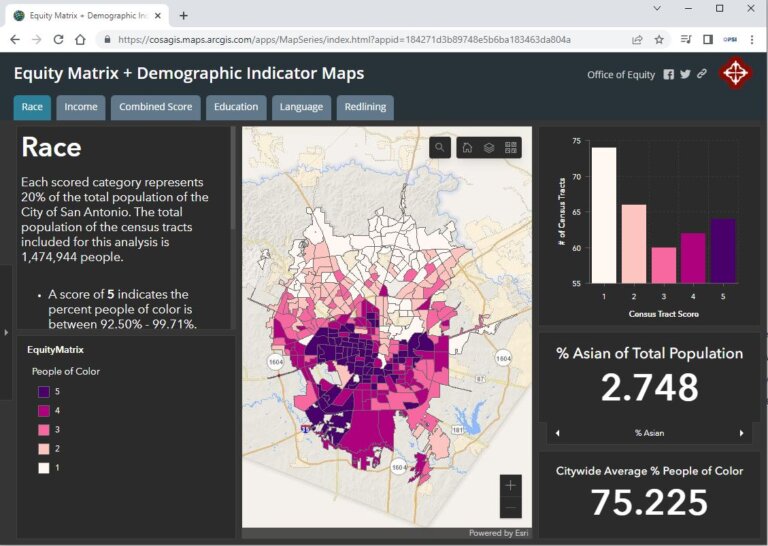Image resolution: width=768 pixels, height=546 pixels.
Task: Open the map layers list
Action: click(489, 148)
